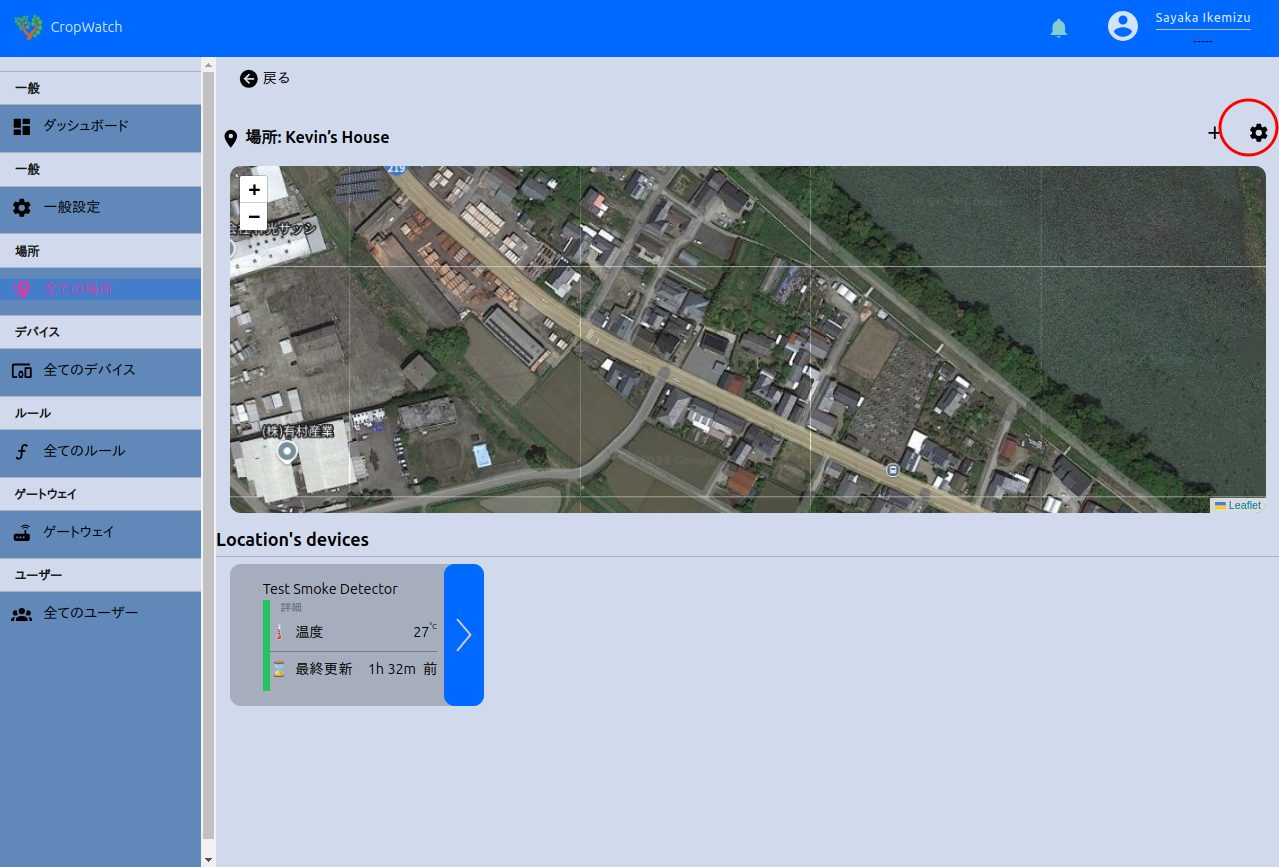Click the sidebar scrollbar down arrow
Image resolution: width=1279 pixels, height=867 pixels.
(x=208, y=859)
